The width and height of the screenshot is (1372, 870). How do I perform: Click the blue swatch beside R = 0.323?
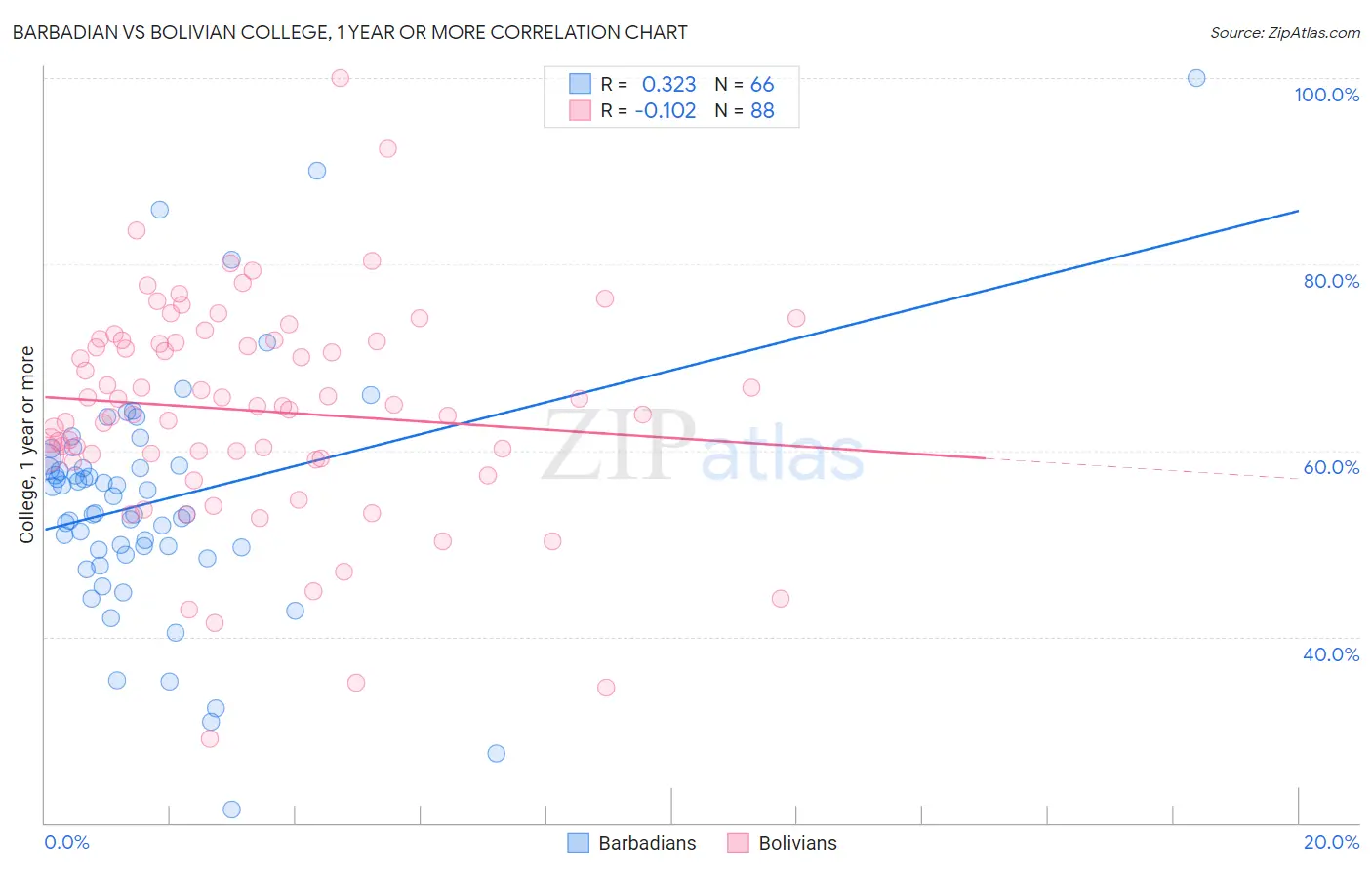580,84
